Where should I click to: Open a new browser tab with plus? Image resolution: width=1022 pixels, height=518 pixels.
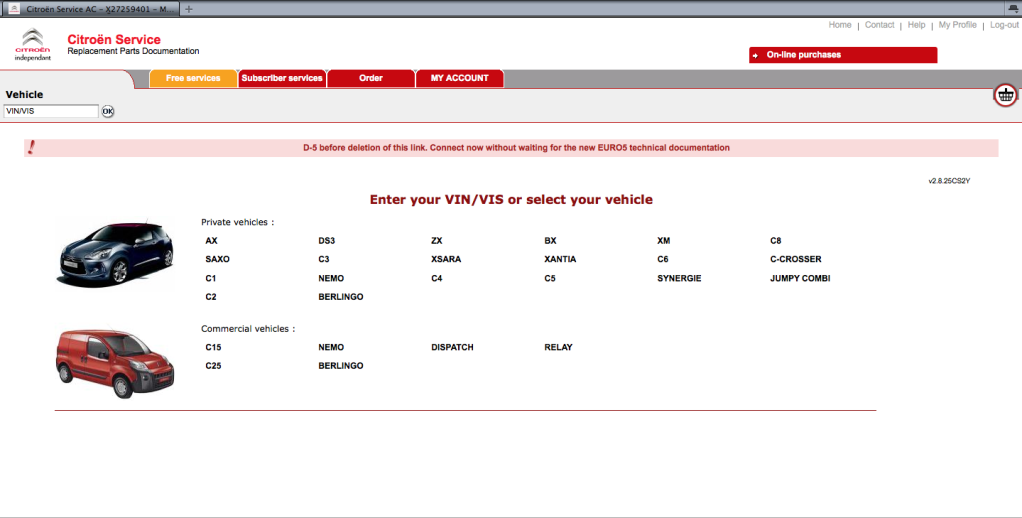pyautogui.click(x=188, y=9)
